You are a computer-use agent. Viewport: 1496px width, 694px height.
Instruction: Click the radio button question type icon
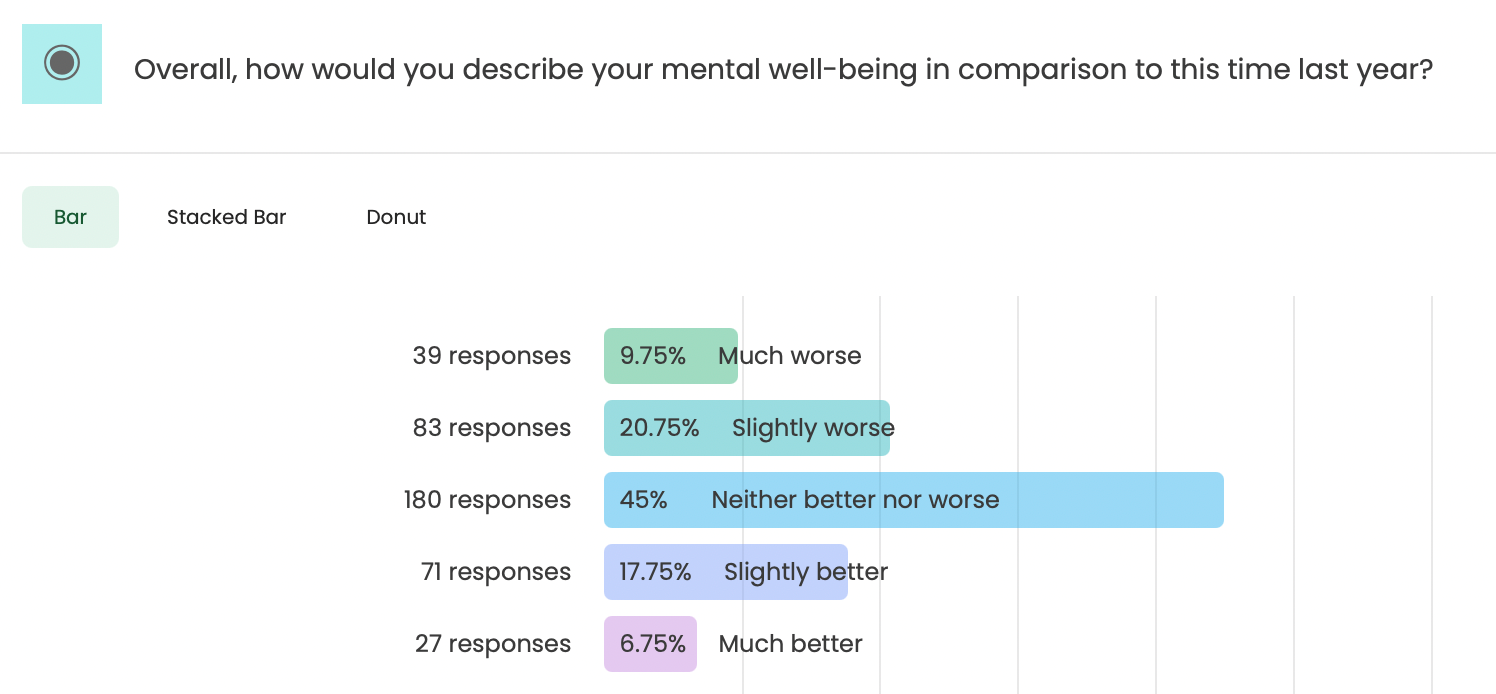point(62,64)
